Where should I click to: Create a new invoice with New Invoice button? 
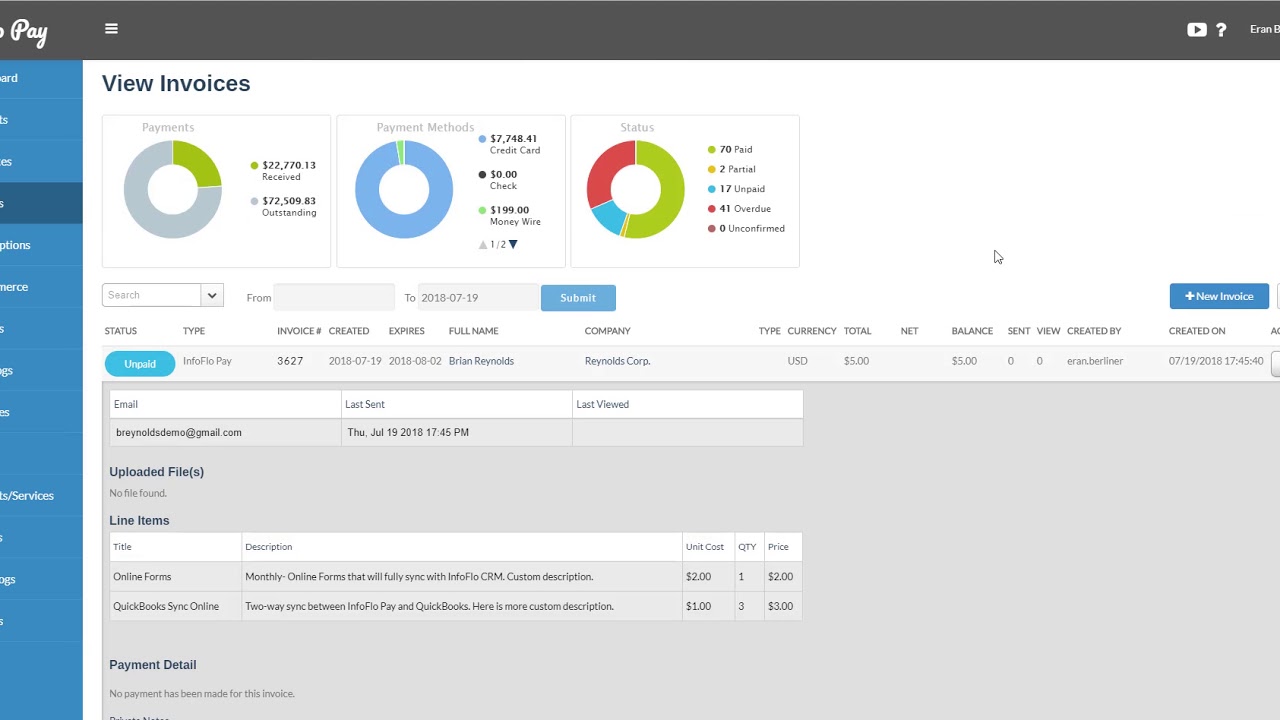point(1219,296)
